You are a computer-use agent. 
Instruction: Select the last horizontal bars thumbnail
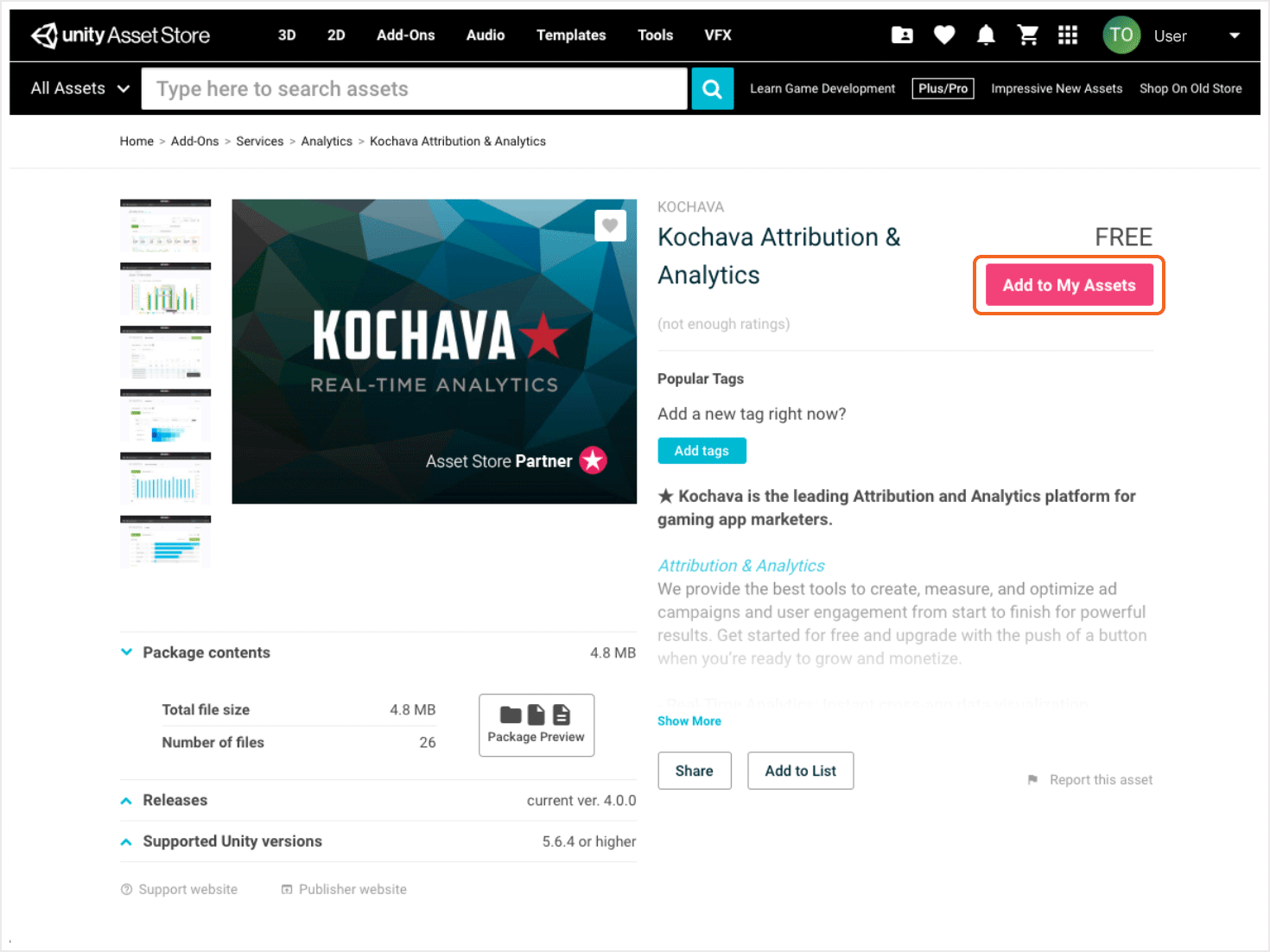165,542
